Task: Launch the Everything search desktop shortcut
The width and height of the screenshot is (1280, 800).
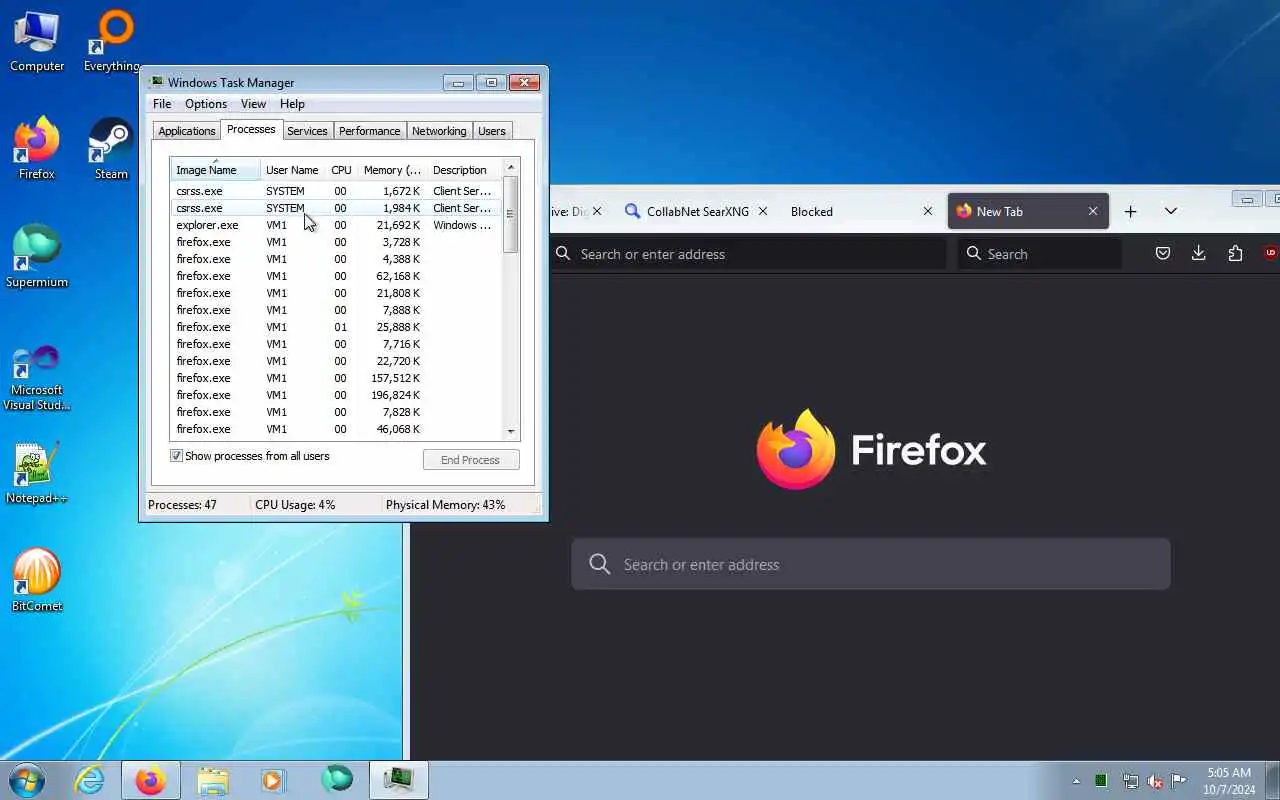Action: pos(111,42)
